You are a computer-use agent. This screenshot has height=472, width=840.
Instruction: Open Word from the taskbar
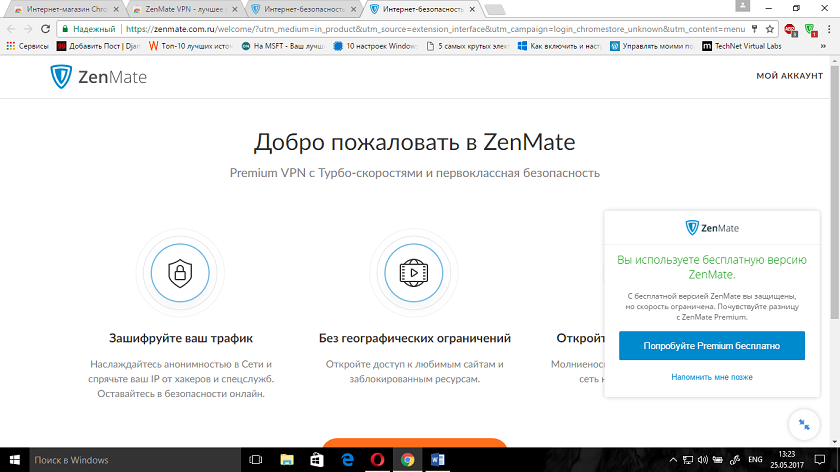[438, 460]
